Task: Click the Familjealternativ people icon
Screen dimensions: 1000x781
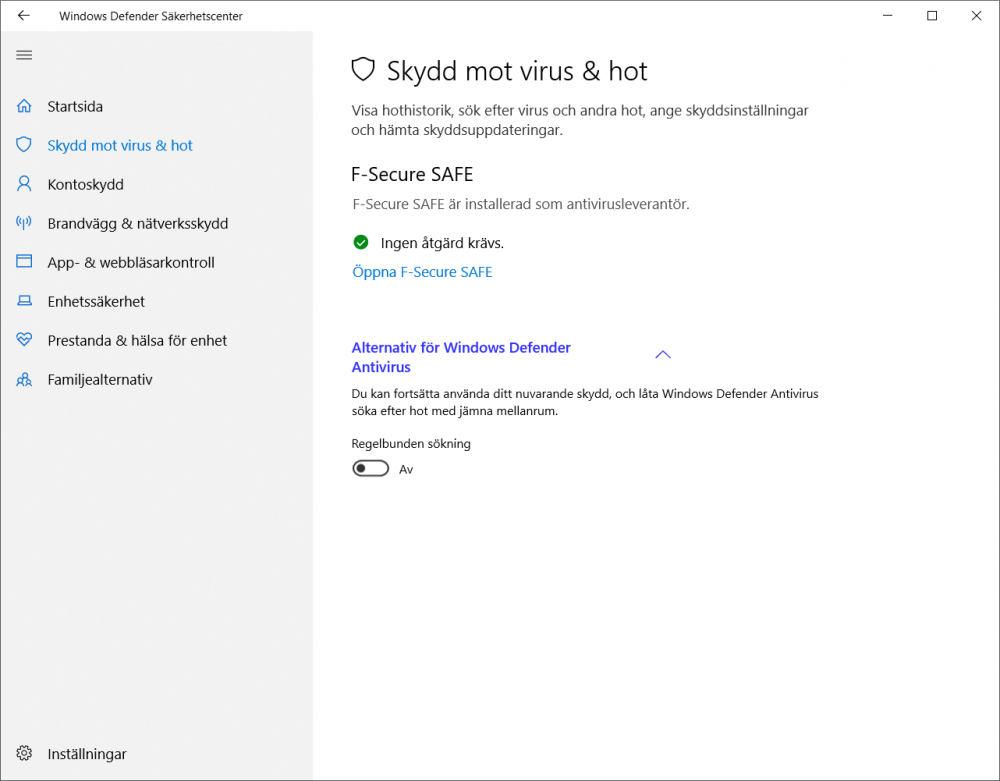Action: [x=25, y=380]
